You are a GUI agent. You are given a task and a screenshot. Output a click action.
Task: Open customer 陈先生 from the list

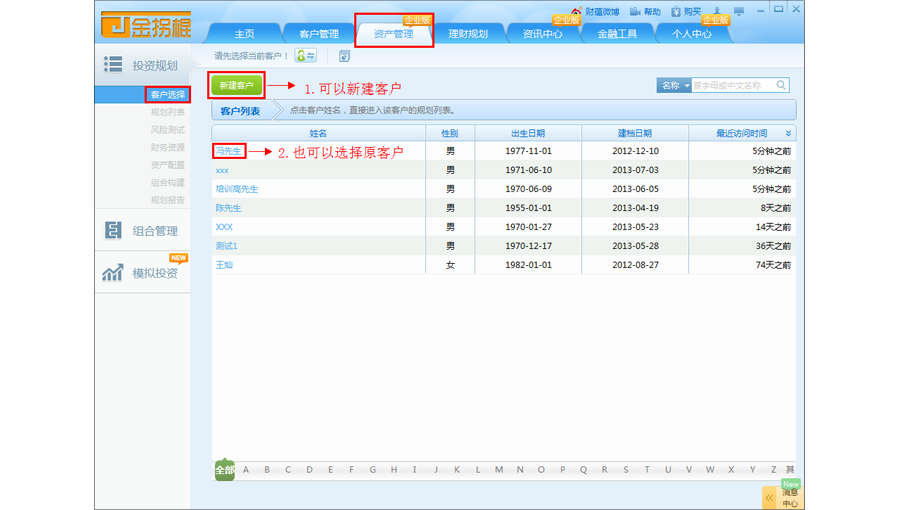click(228, 208)
